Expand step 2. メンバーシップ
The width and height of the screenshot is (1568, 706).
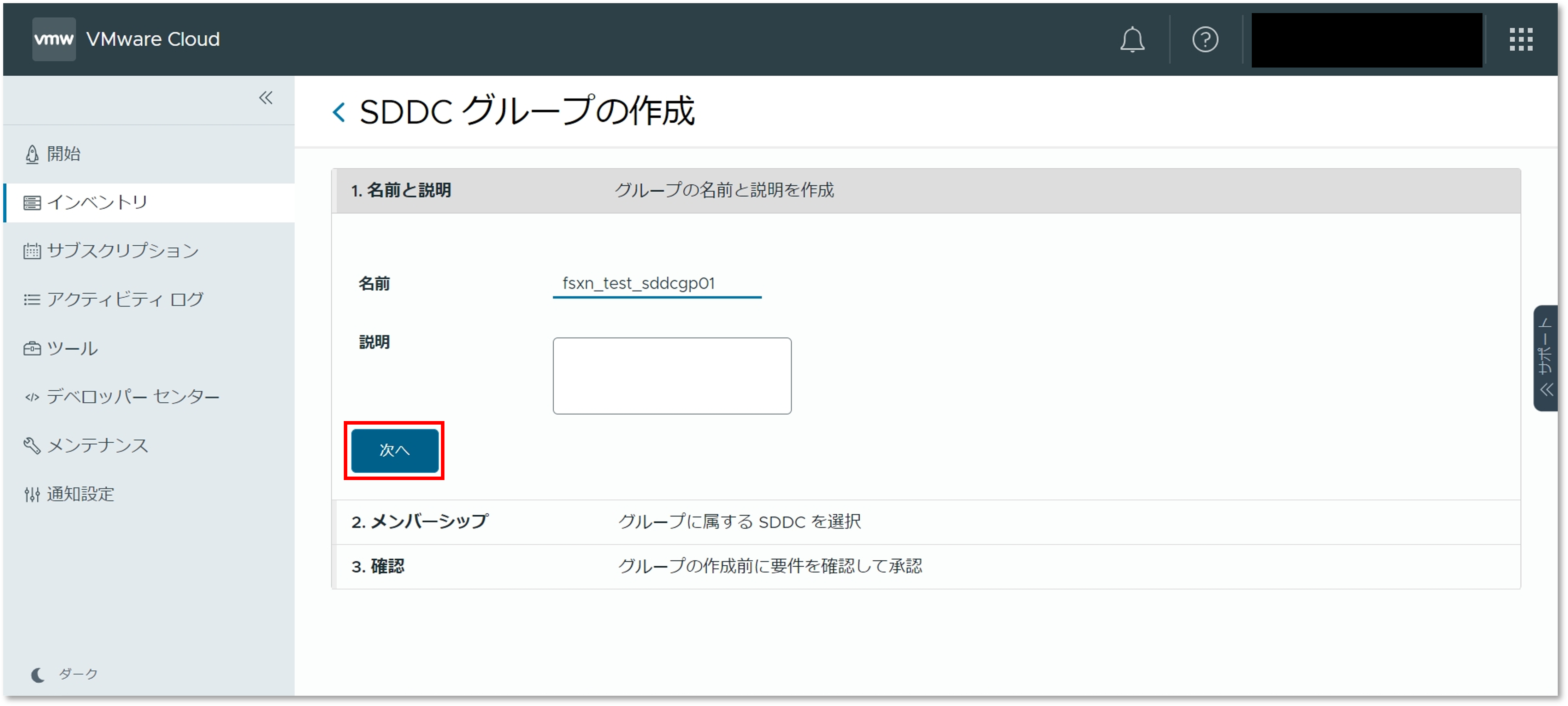click(925, 522)
